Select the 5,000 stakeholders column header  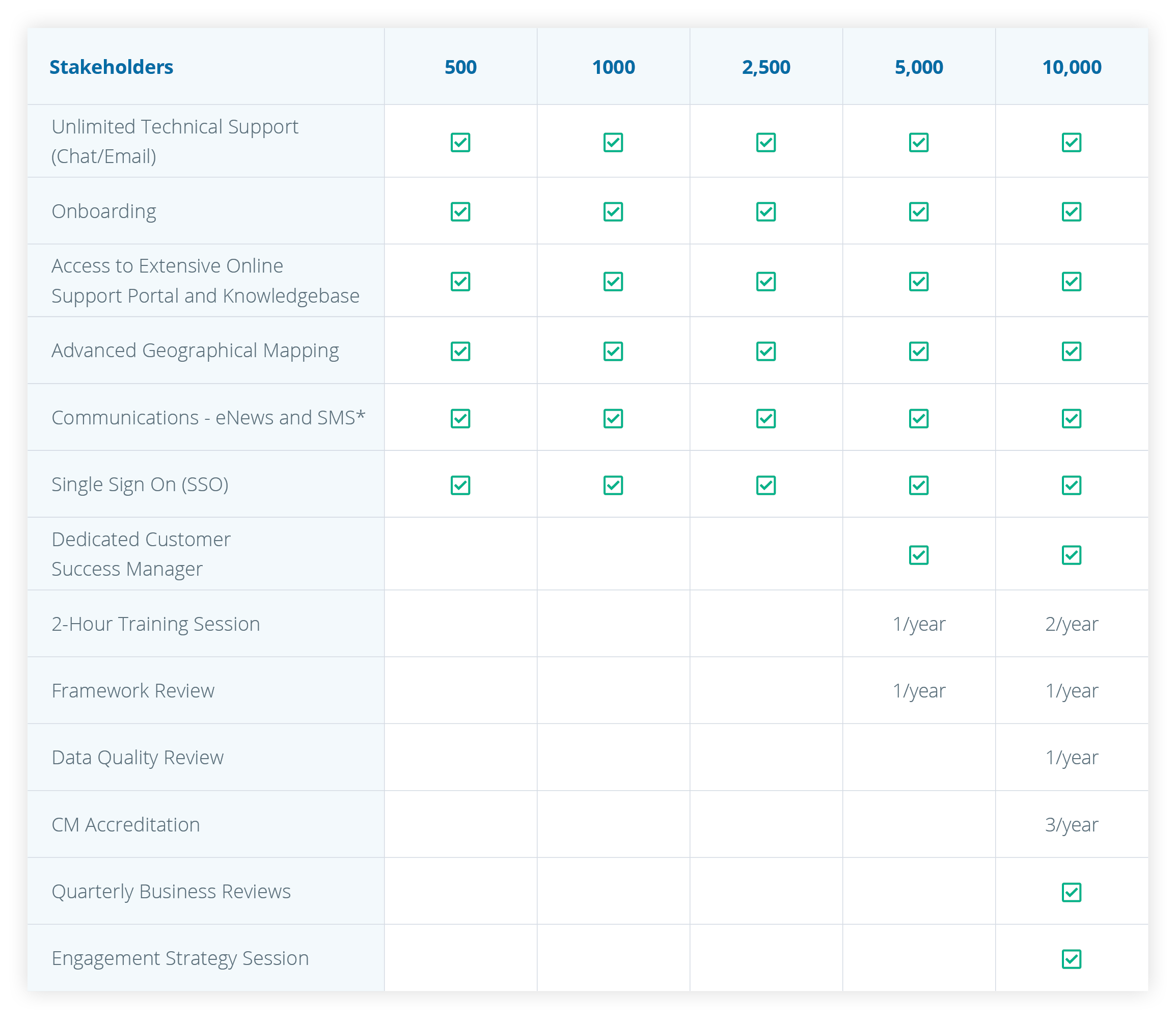click(918, 67)
